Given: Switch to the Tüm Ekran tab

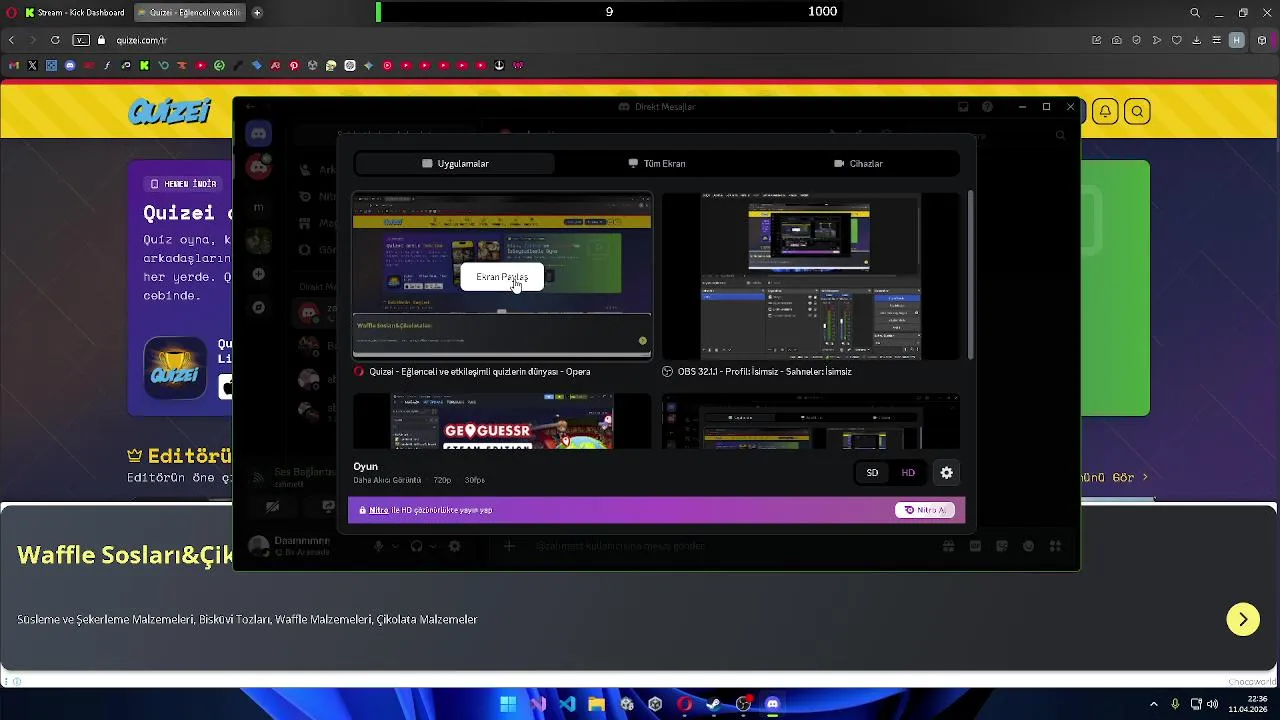Looking at the screenshot, I should (657, 163).
